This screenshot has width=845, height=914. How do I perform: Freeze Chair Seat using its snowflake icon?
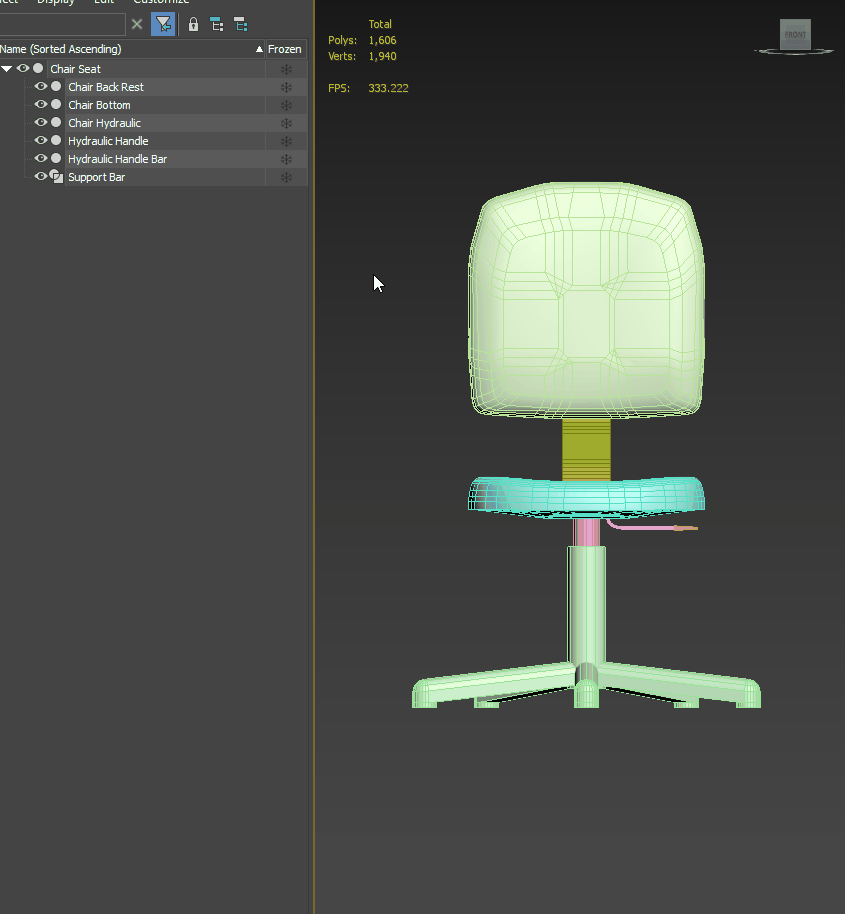pyautogui.click(x=288, y=68)
